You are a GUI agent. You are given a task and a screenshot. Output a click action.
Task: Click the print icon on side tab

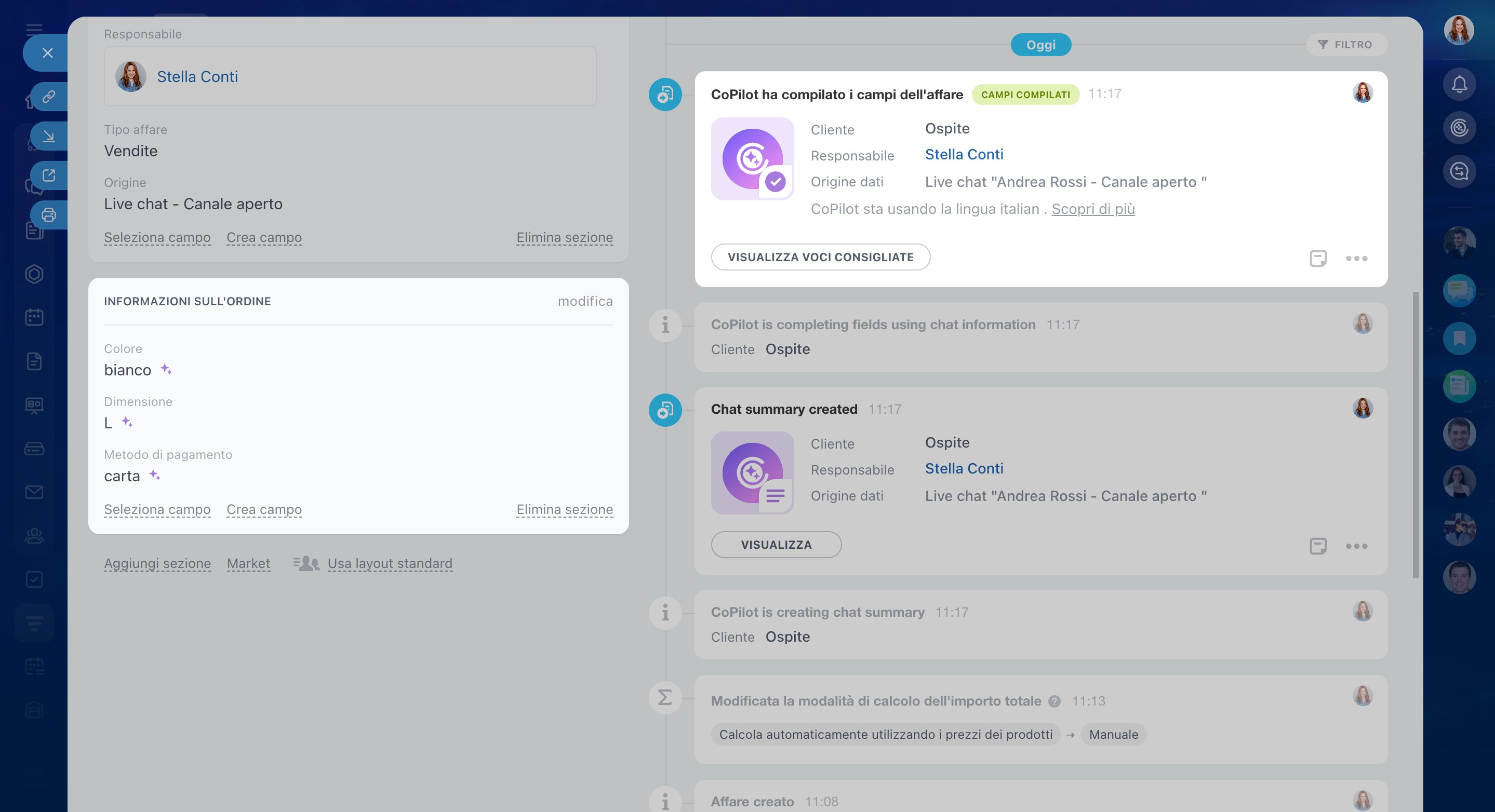[x=49, y=215]
